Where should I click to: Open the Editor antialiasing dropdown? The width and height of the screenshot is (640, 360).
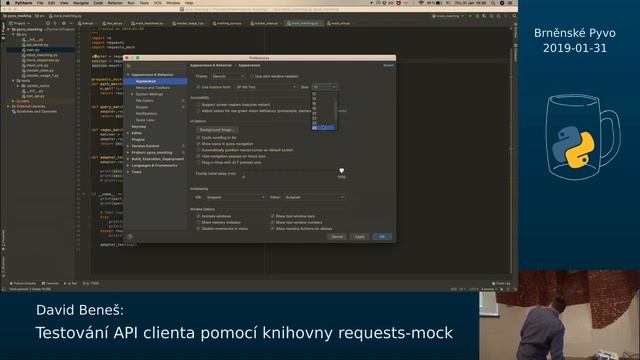pos(314,197)
